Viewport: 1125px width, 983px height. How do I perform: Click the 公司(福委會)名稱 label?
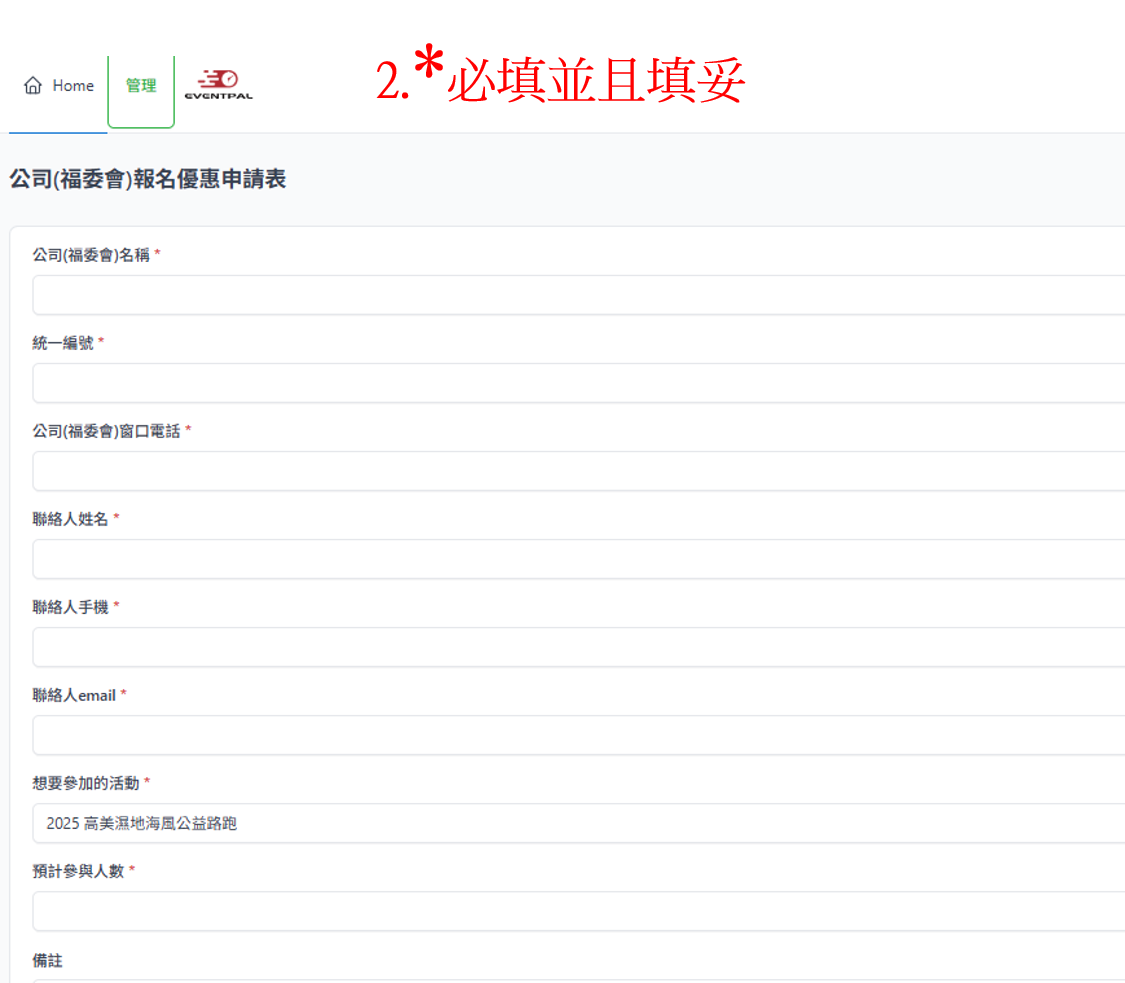click(x=91, y=255)
